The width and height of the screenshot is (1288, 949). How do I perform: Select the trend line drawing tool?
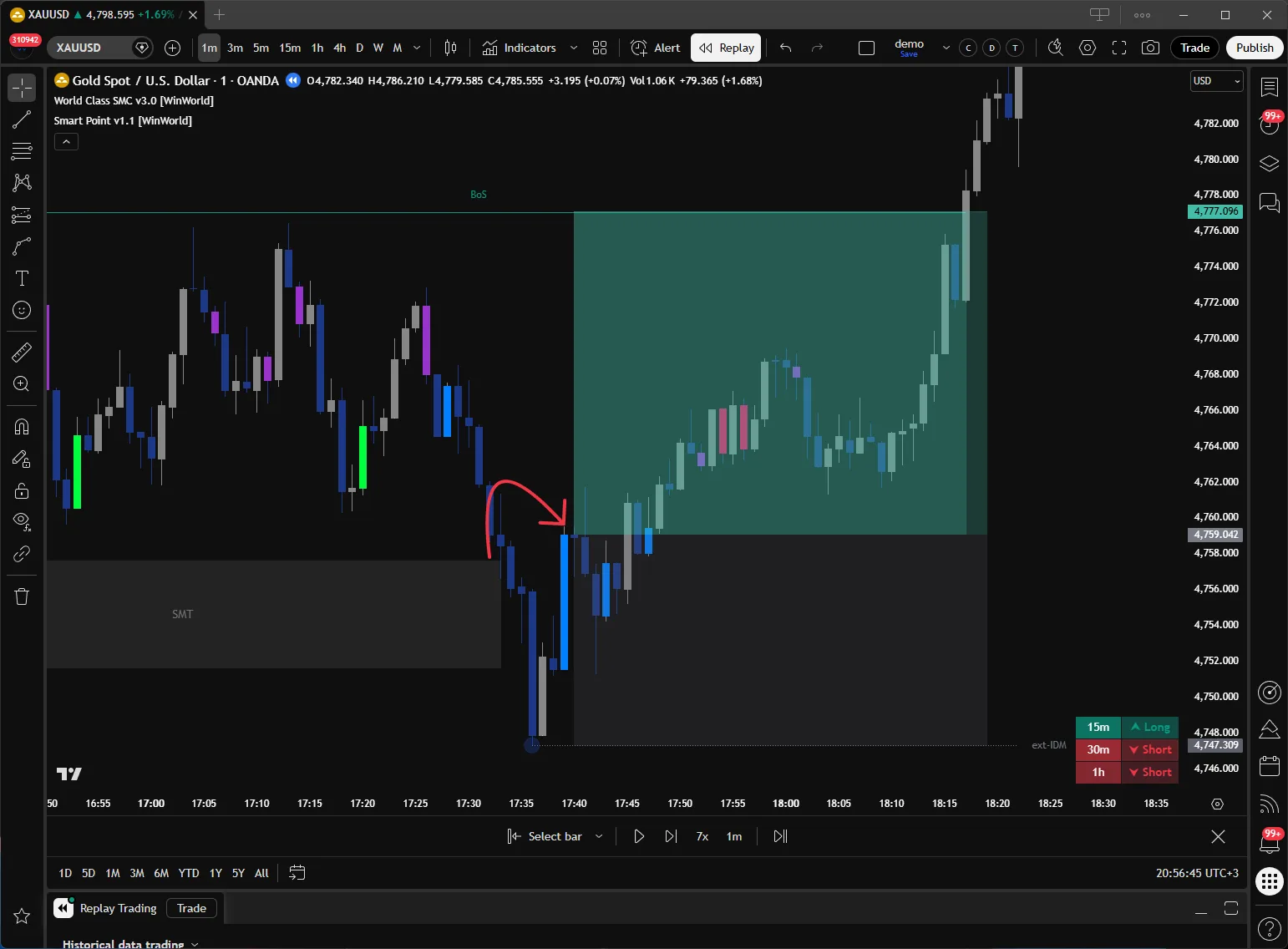tap(22, 119)
